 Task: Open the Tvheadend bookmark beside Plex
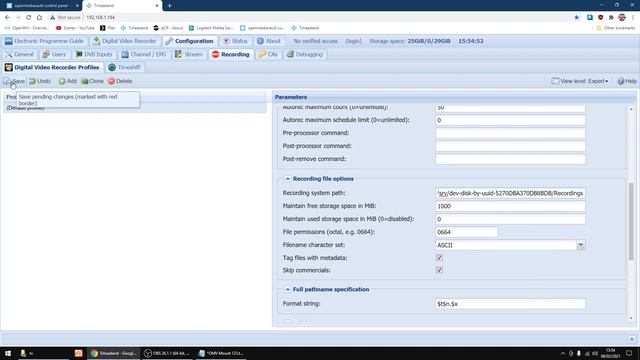point(134,28)
